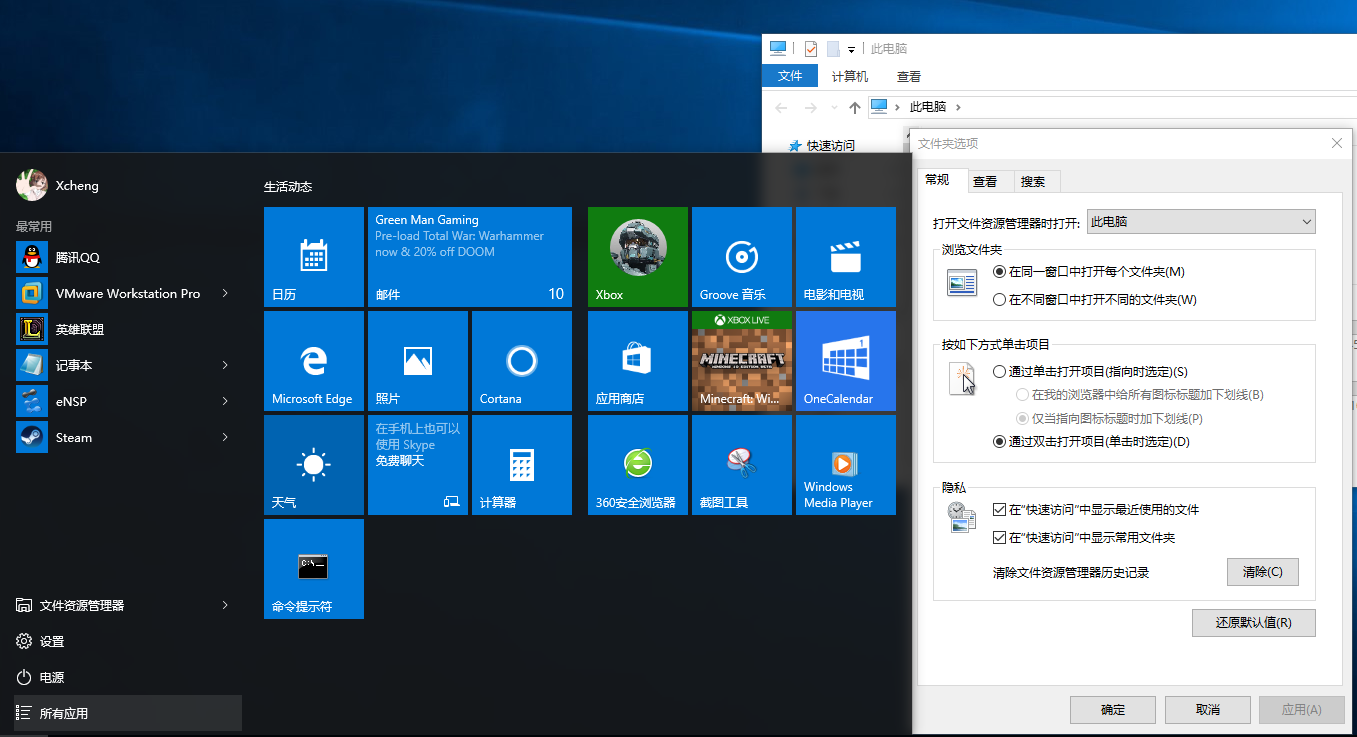Open the 日历 calendar tile

tap(314, 257)
